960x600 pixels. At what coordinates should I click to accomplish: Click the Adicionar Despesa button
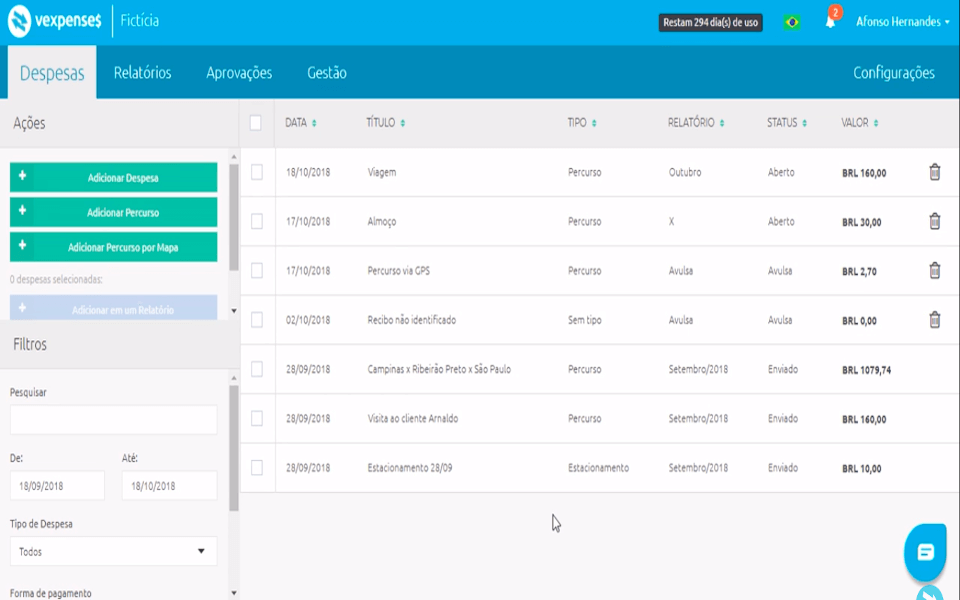pos(113,176)
